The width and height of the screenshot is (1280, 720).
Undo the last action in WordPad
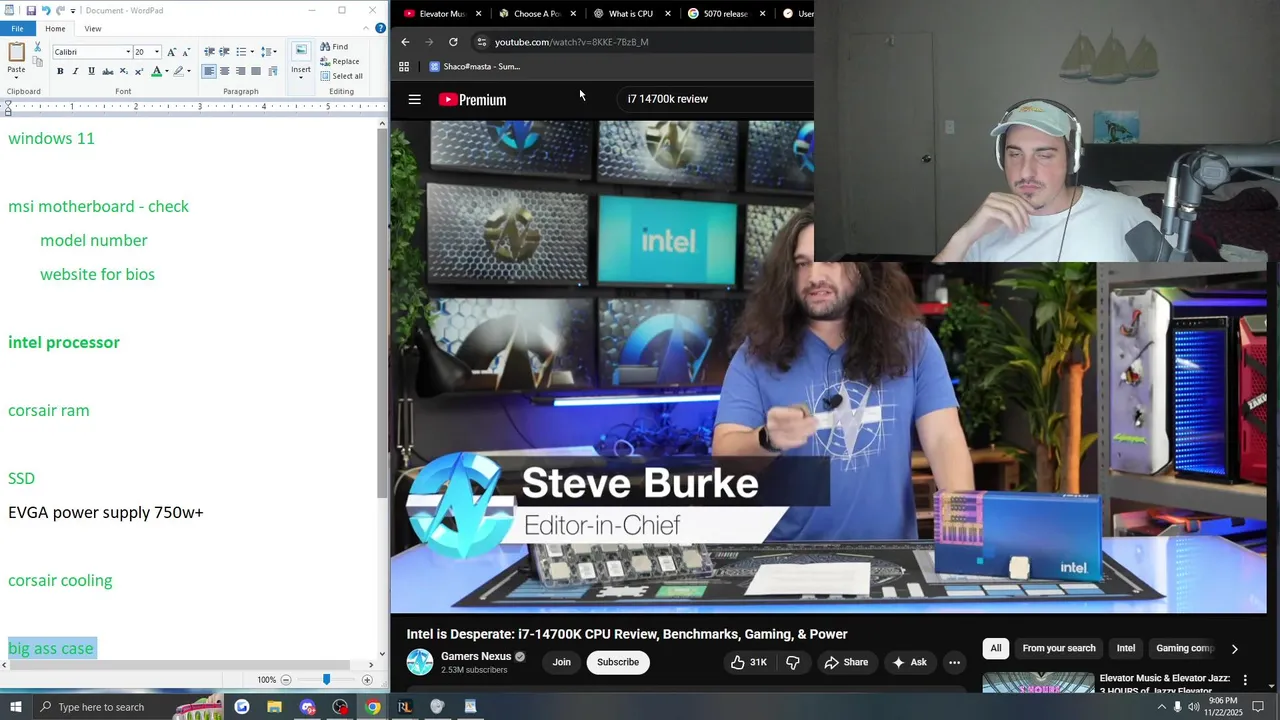47,10
